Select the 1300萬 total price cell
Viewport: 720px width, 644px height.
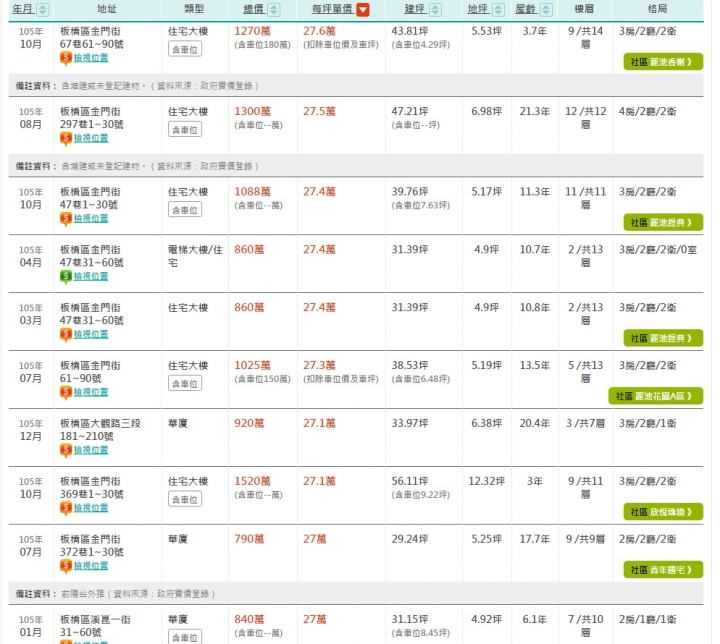click(x=253, y=112)
